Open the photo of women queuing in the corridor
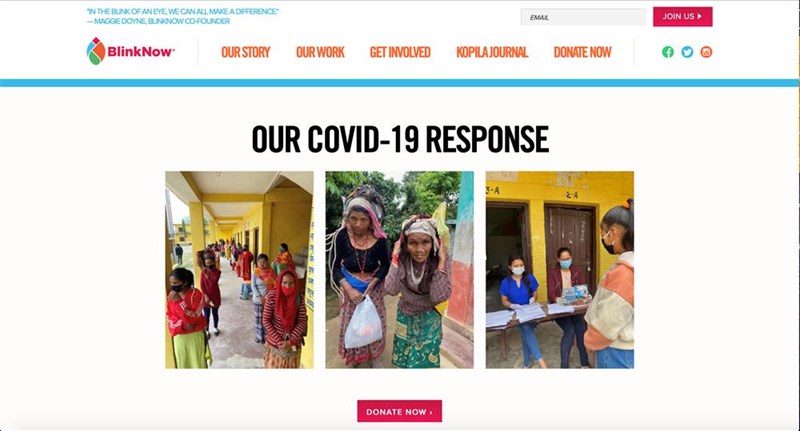Screen dimensions: 800x431 [239, 270]
